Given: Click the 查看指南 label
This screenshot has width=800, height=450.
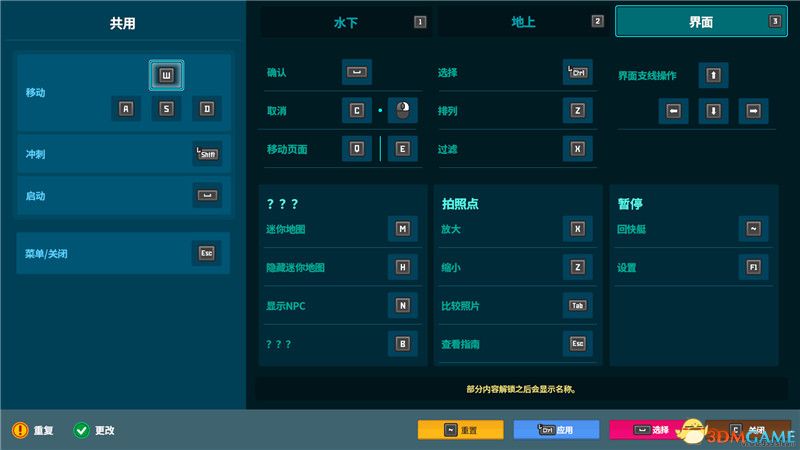Looking at the screenshot, I should pyautogui.click(x=460, y=344).
